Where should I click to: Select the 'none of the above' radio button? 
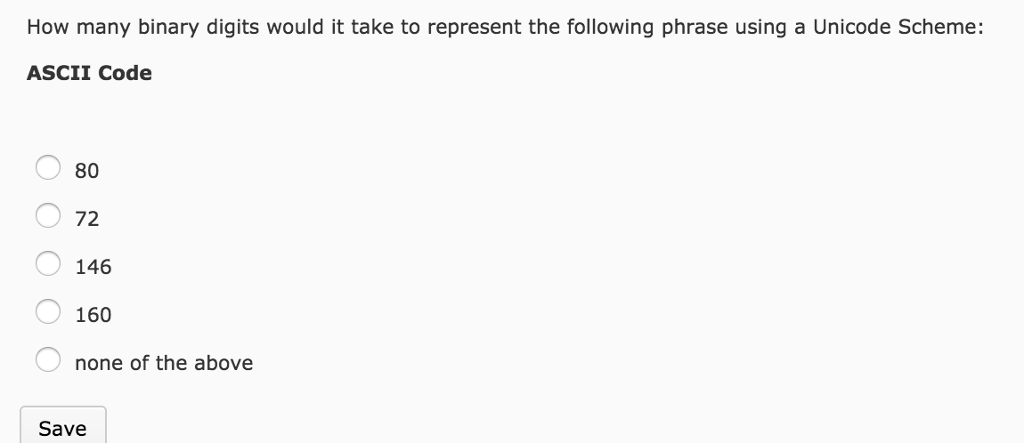[x=48, y=360]
